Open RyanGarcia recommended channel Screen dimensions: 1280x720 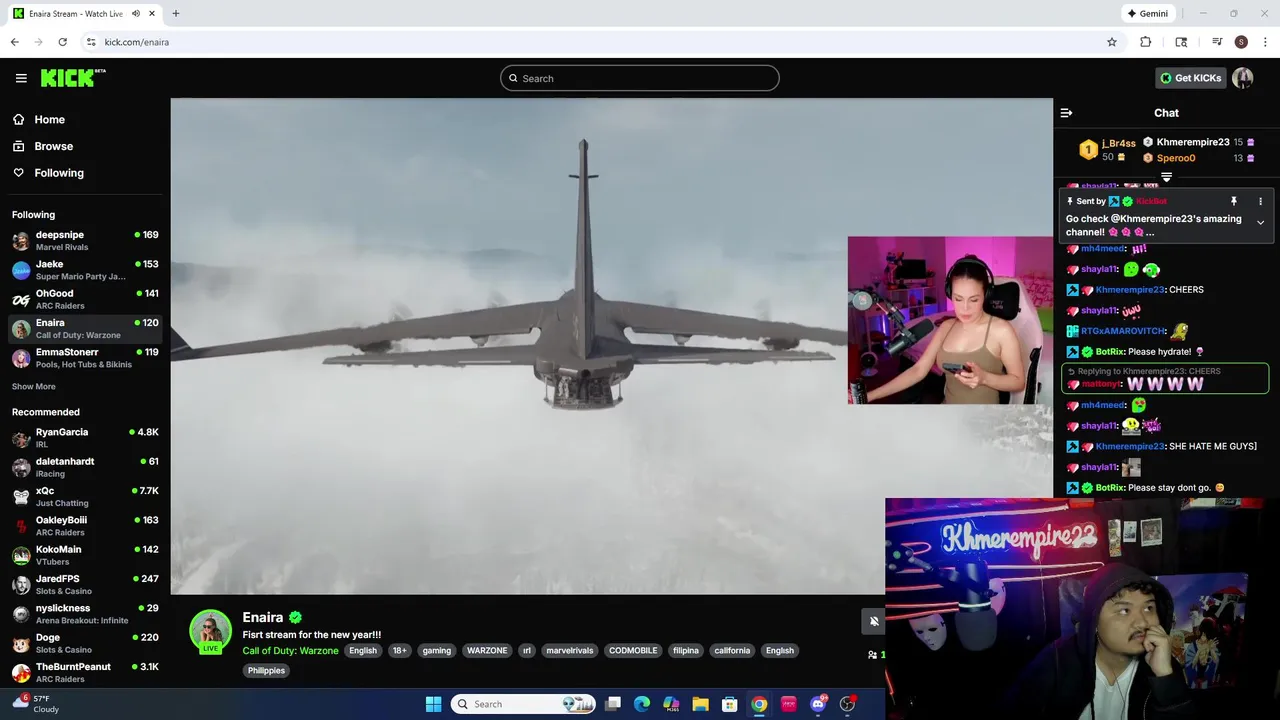[x=85, y=437]
